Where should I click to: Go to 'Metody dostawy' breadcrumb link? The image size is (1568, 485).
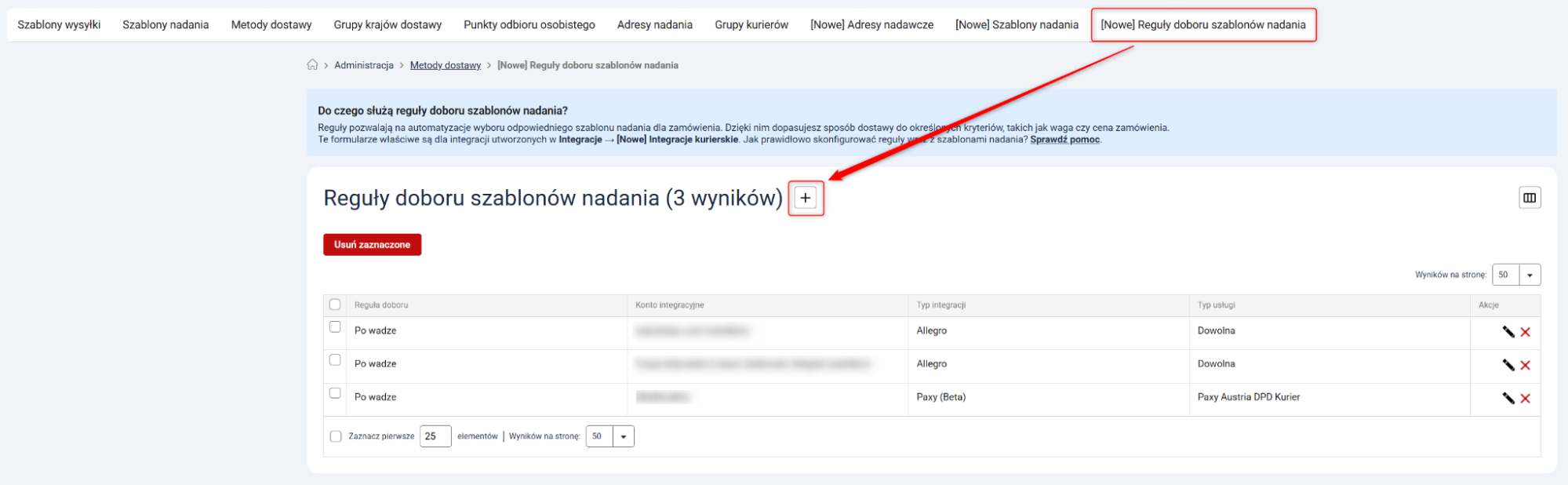click(x=445, y=65)
